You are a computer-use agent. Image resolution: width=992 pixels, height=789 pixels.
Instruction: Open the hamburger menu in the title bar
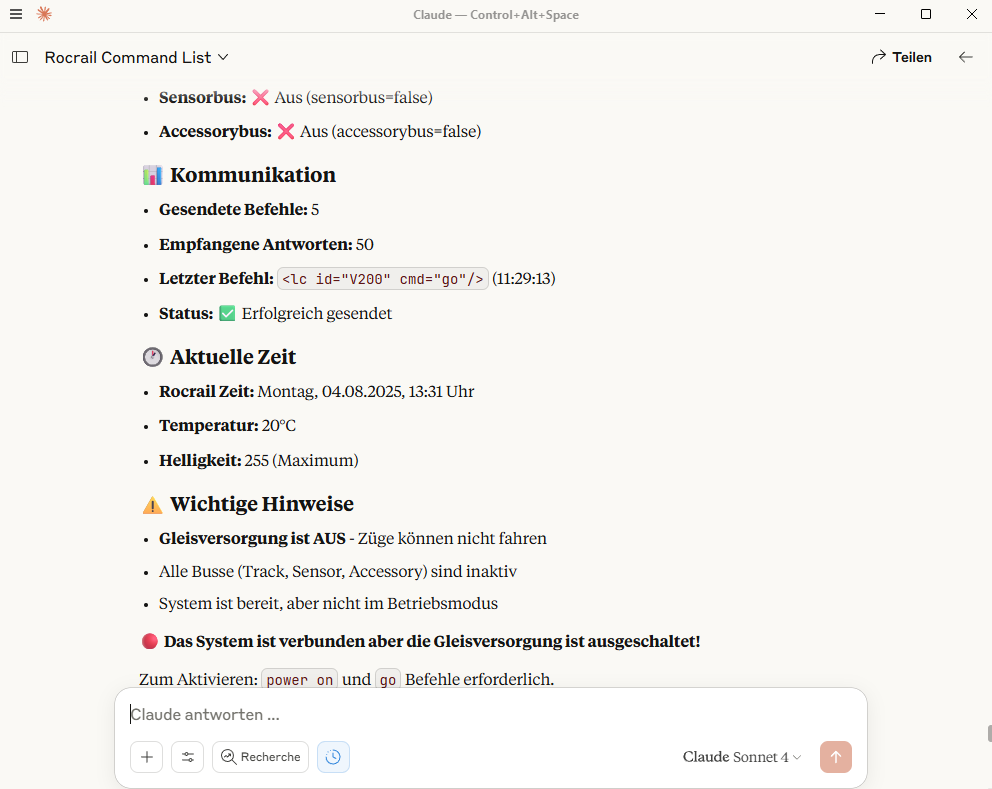click(x=16, y=14)
